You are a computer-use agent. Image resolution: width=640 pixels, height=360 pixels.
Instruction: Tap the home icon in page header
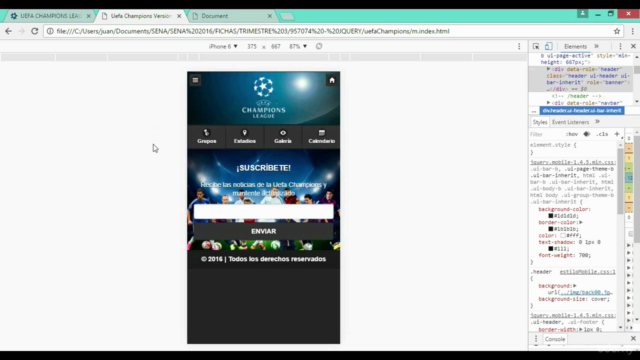[332, 80]
